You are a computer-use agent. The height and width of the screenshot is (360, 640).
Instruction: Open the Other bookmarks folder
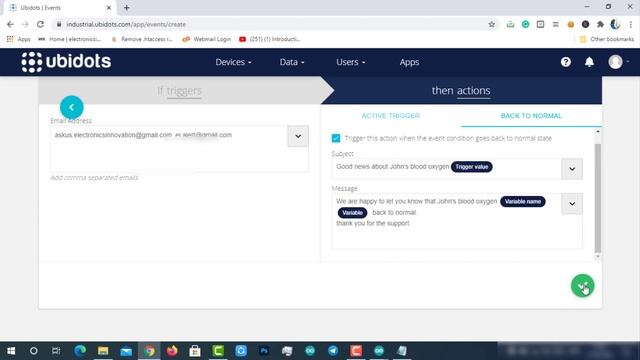coord(607,39)
